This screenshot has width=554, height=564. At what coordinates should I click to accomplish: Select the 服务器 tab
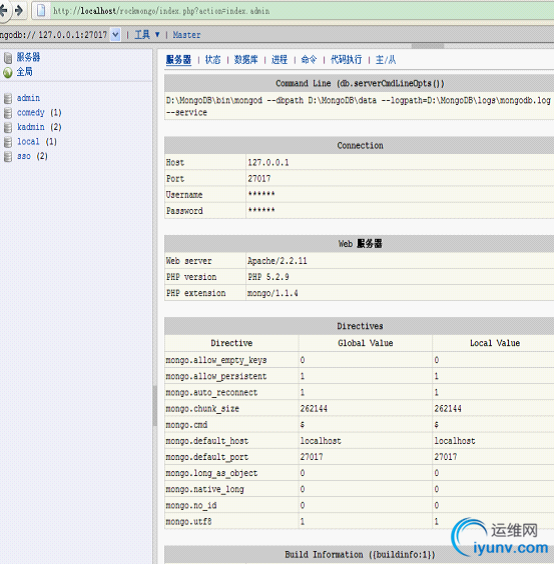pos(178,60)
